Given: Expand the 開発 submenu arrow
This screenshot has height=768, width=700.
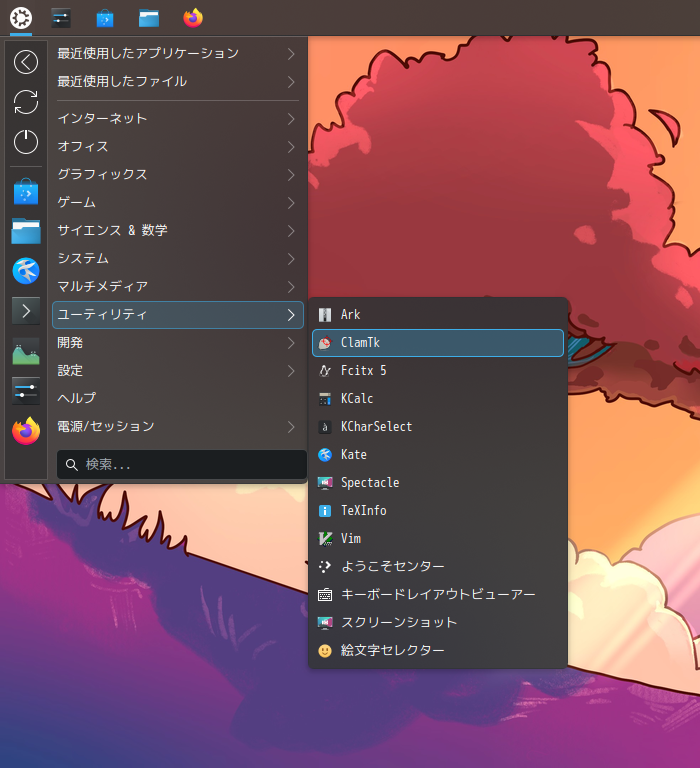Looking at the screenshot, I should pyautogui.click(x=291, y=343).
